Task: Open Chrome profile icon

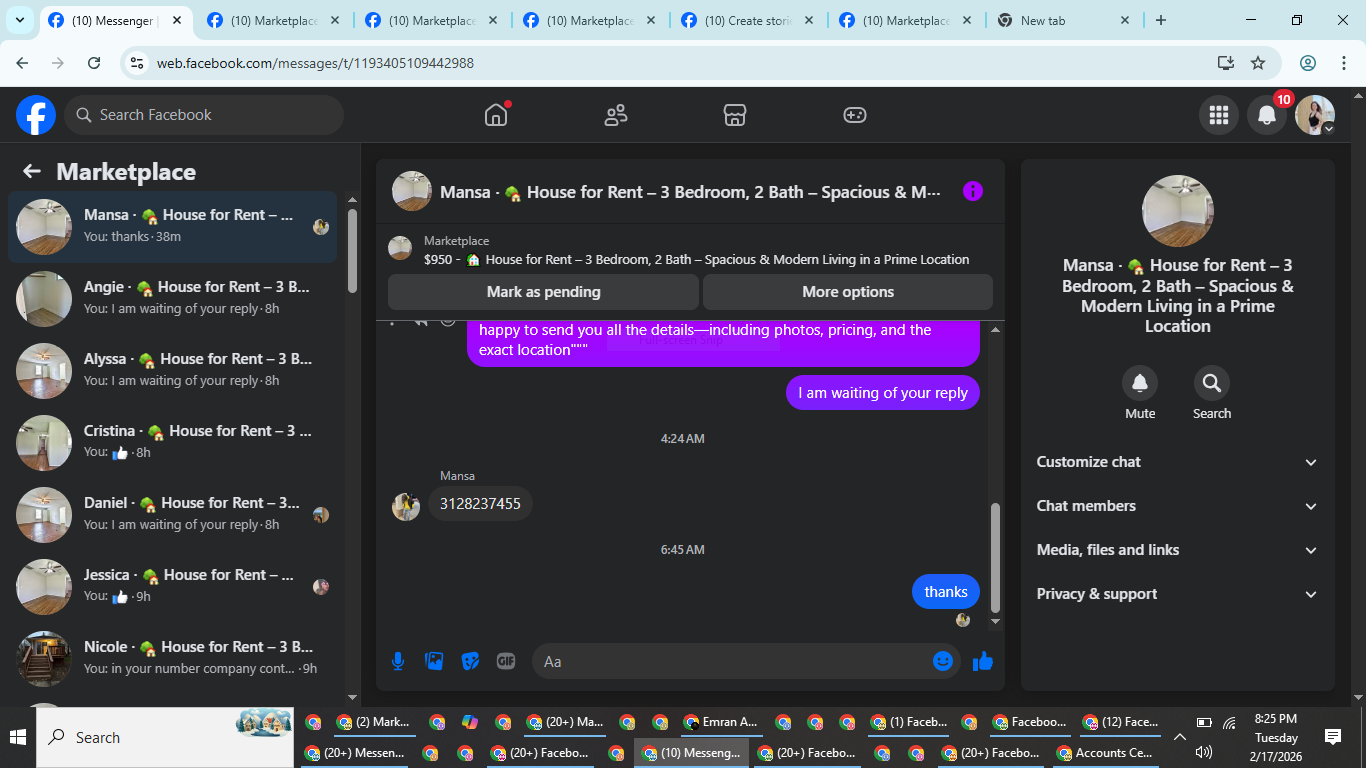Action: tap(1308, 63)
